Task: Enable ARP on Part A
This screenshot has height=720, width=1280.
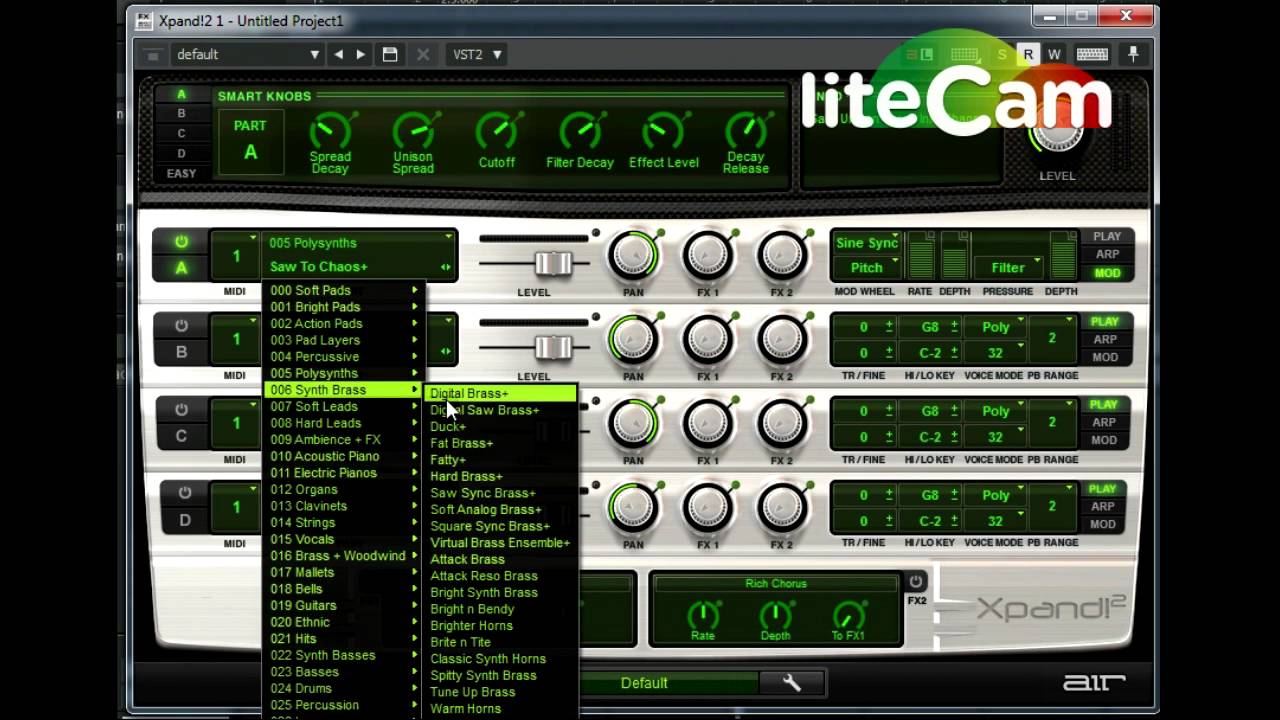Action: tap(1107, 255)
